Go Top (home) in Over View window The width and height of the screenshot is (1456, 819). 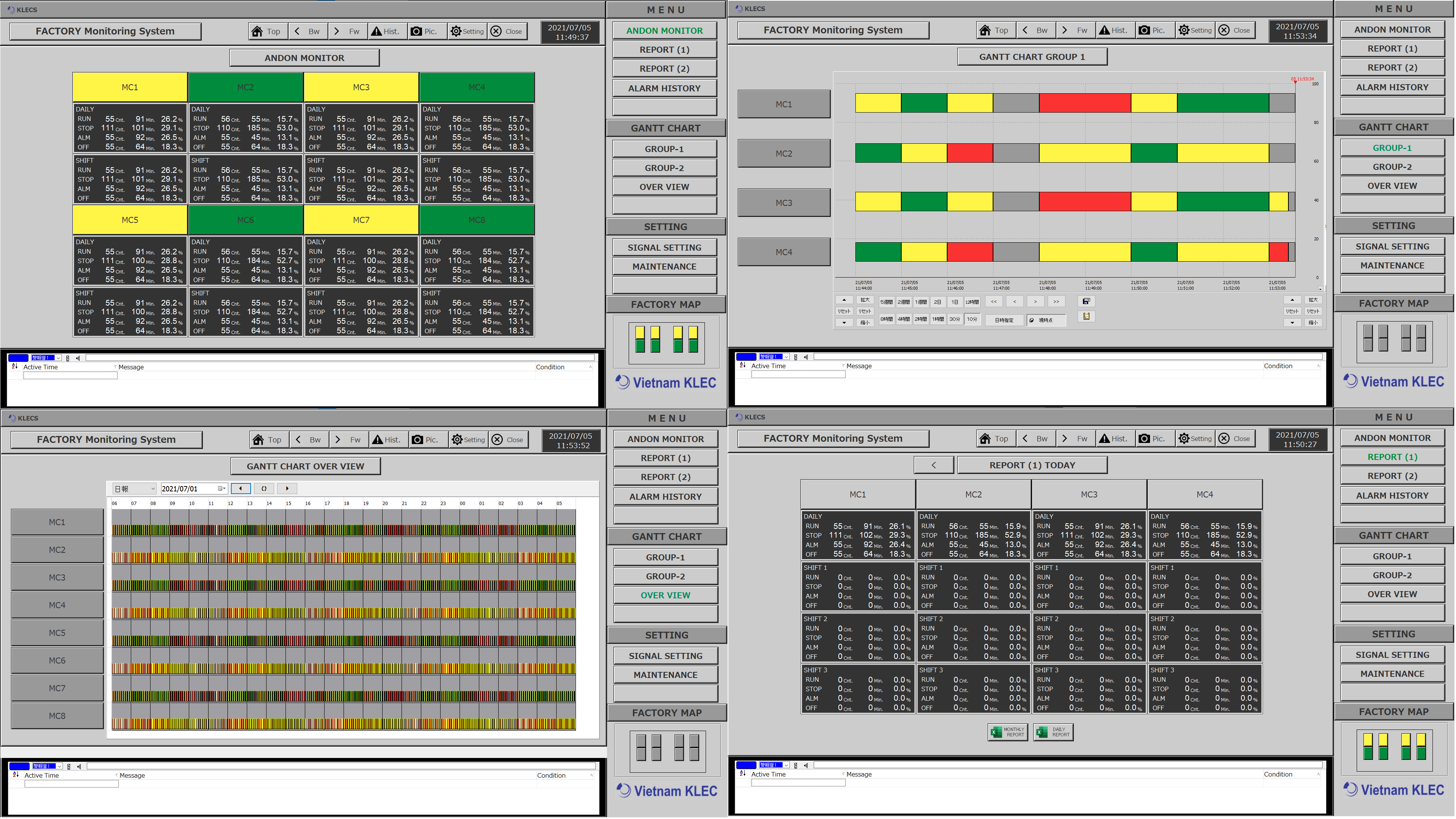pyautogui.click(x=269, y=440)
